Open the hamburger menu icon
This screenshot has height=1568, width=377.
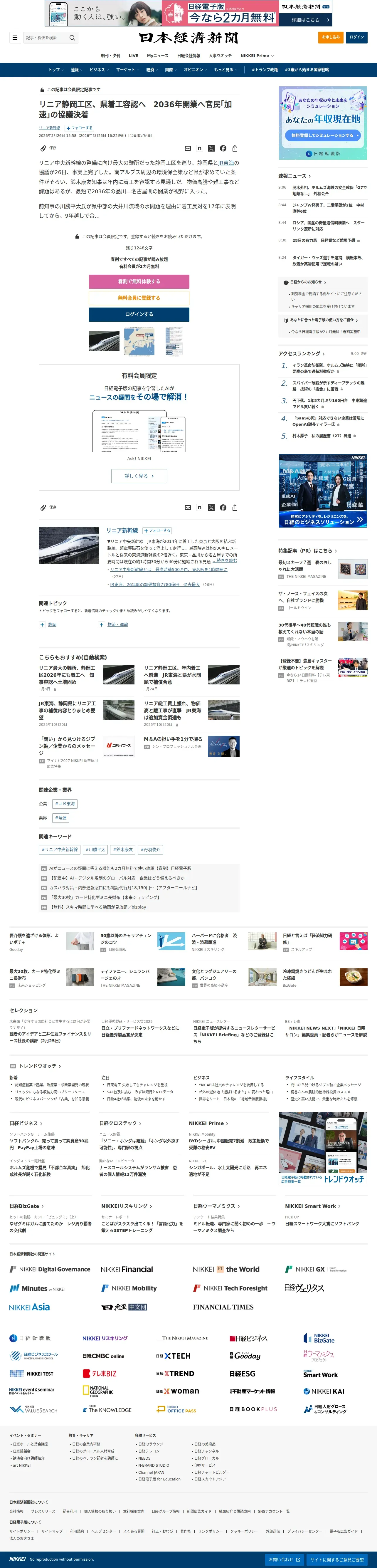(x=15, y=38)
